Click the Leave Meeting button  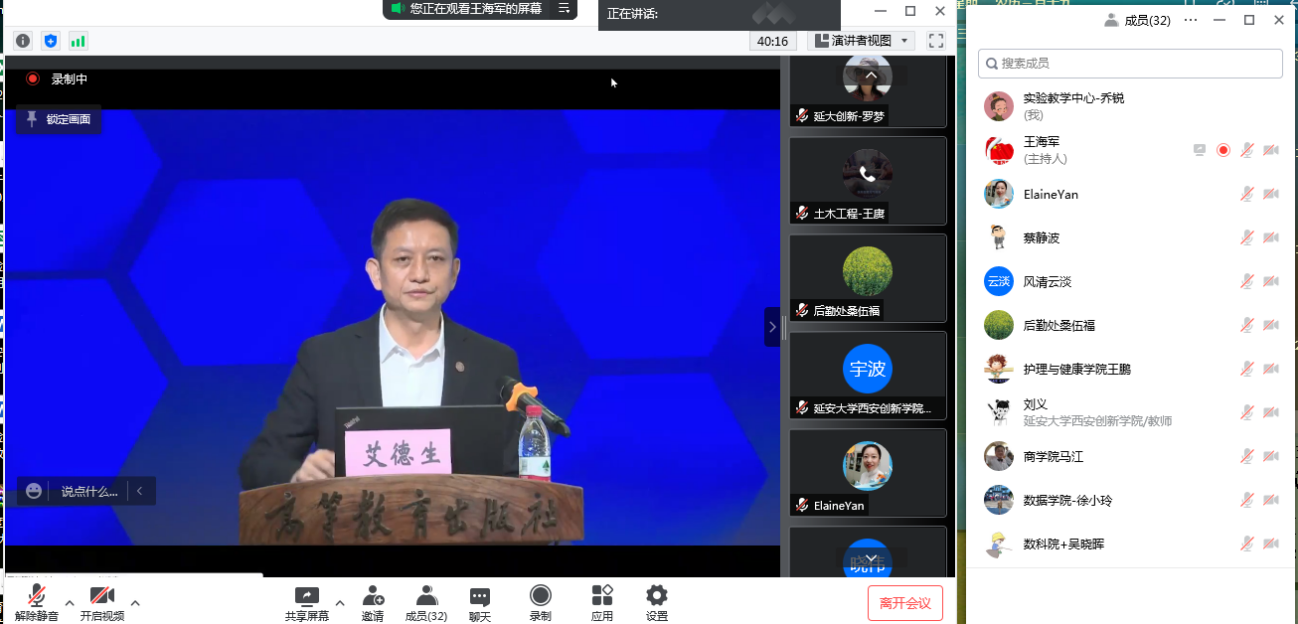coord(904,603)
